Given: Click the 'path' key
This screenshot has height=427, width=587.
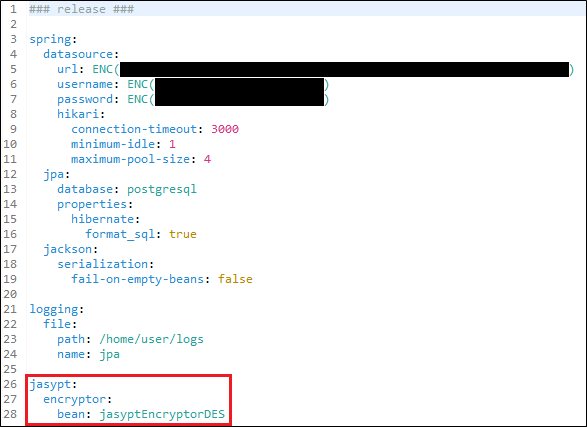Looking at the screenshot, I should pos(71,339).
